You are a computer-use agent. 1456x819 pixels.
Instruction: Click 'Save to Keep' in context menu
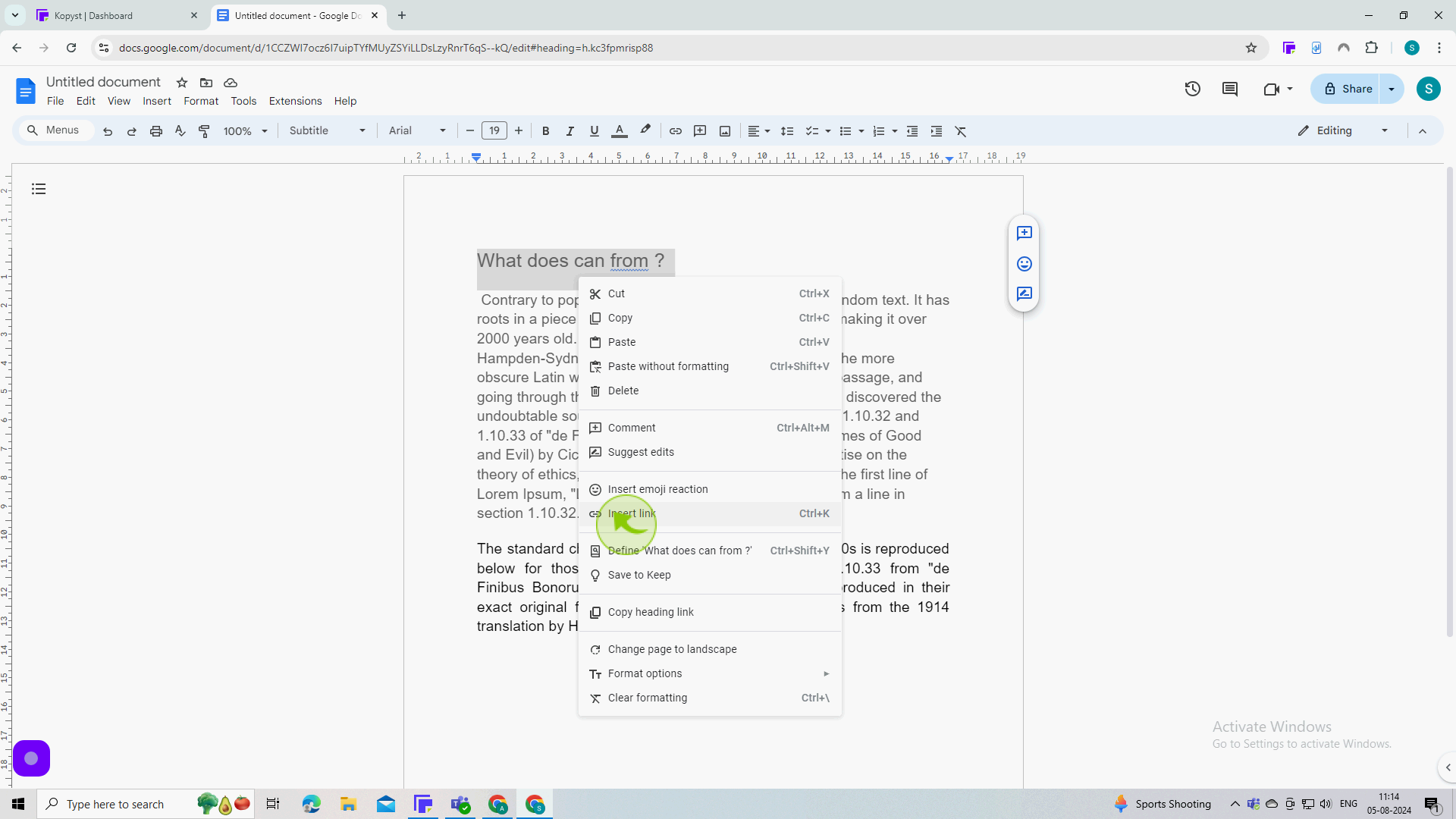[x=641, y=575]
